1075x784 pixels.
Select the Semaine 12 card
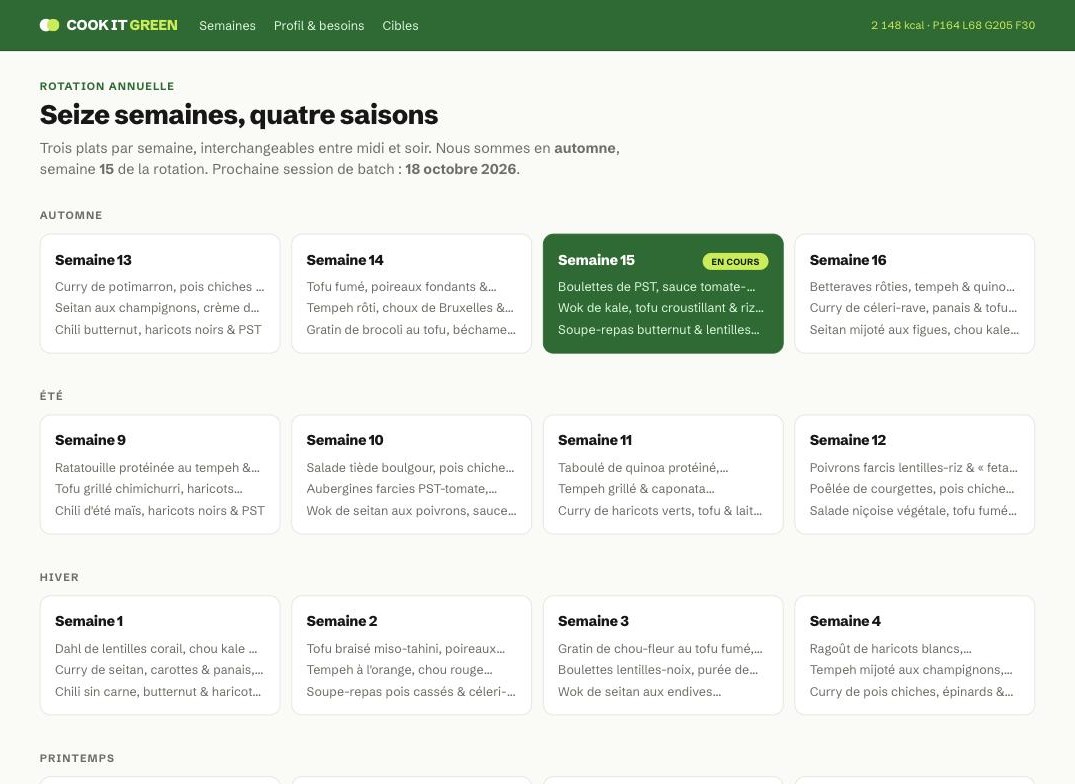click(x=915, y=474)
